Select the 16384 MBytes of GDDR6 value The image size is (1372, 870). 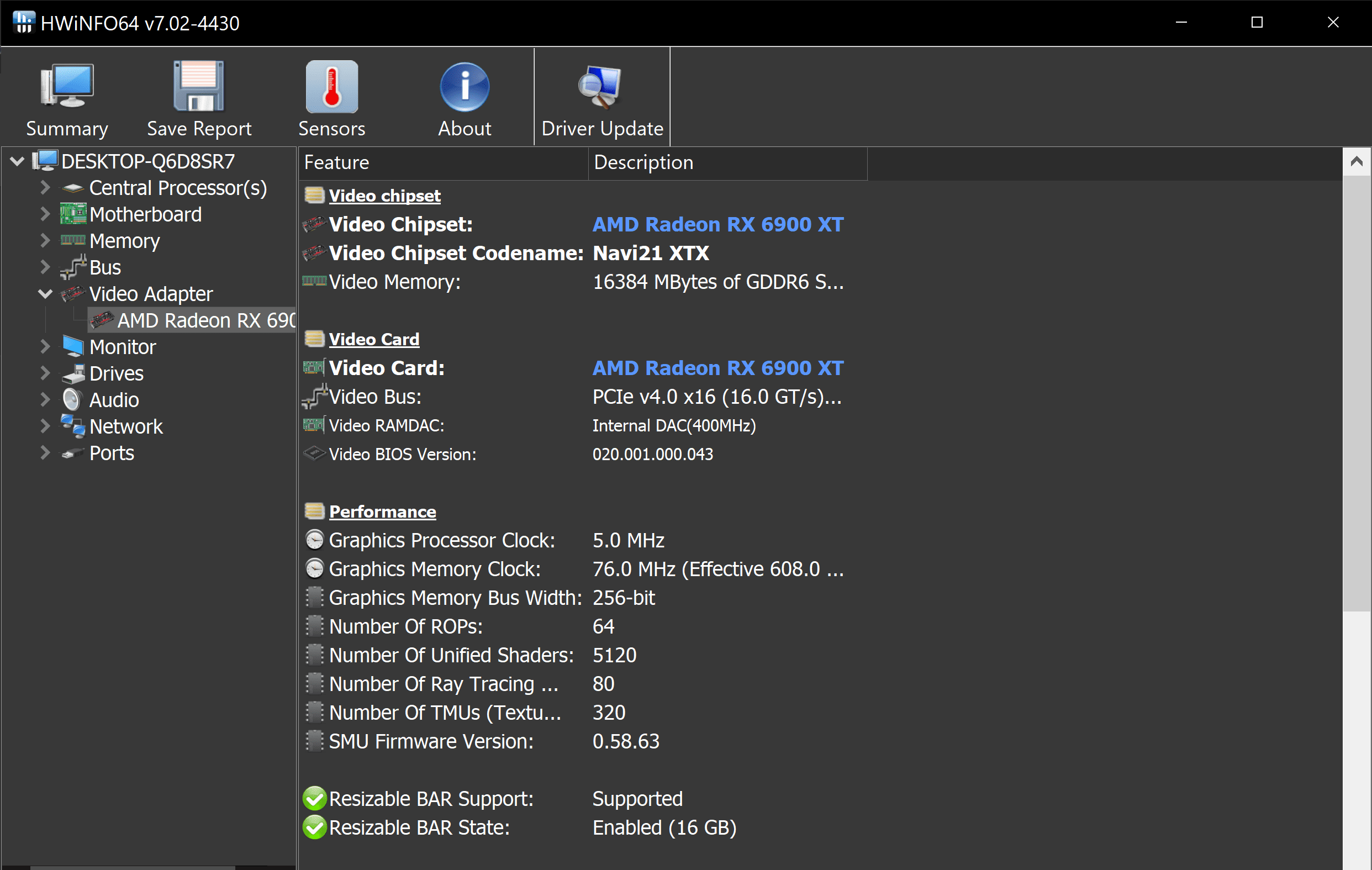(718, 282)
